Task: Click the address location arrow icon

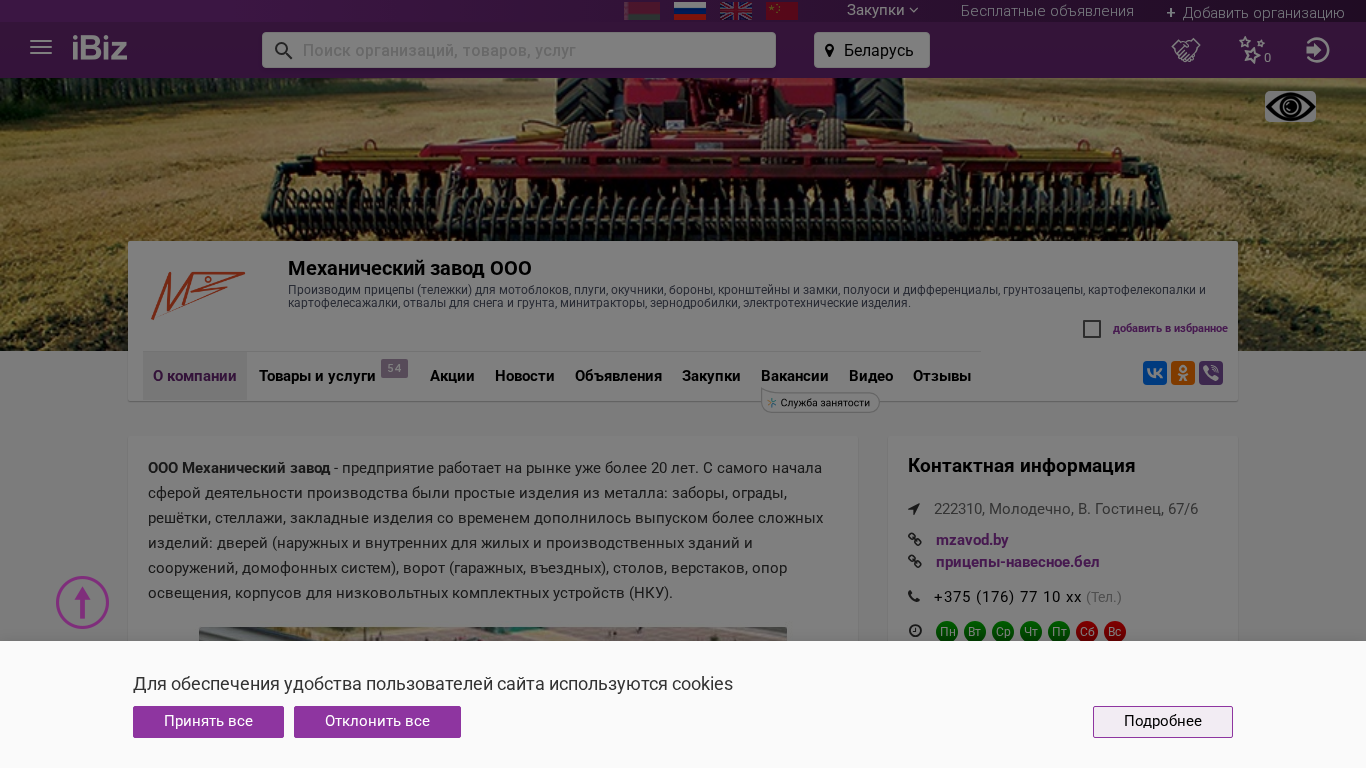Action: coord(914,509)
